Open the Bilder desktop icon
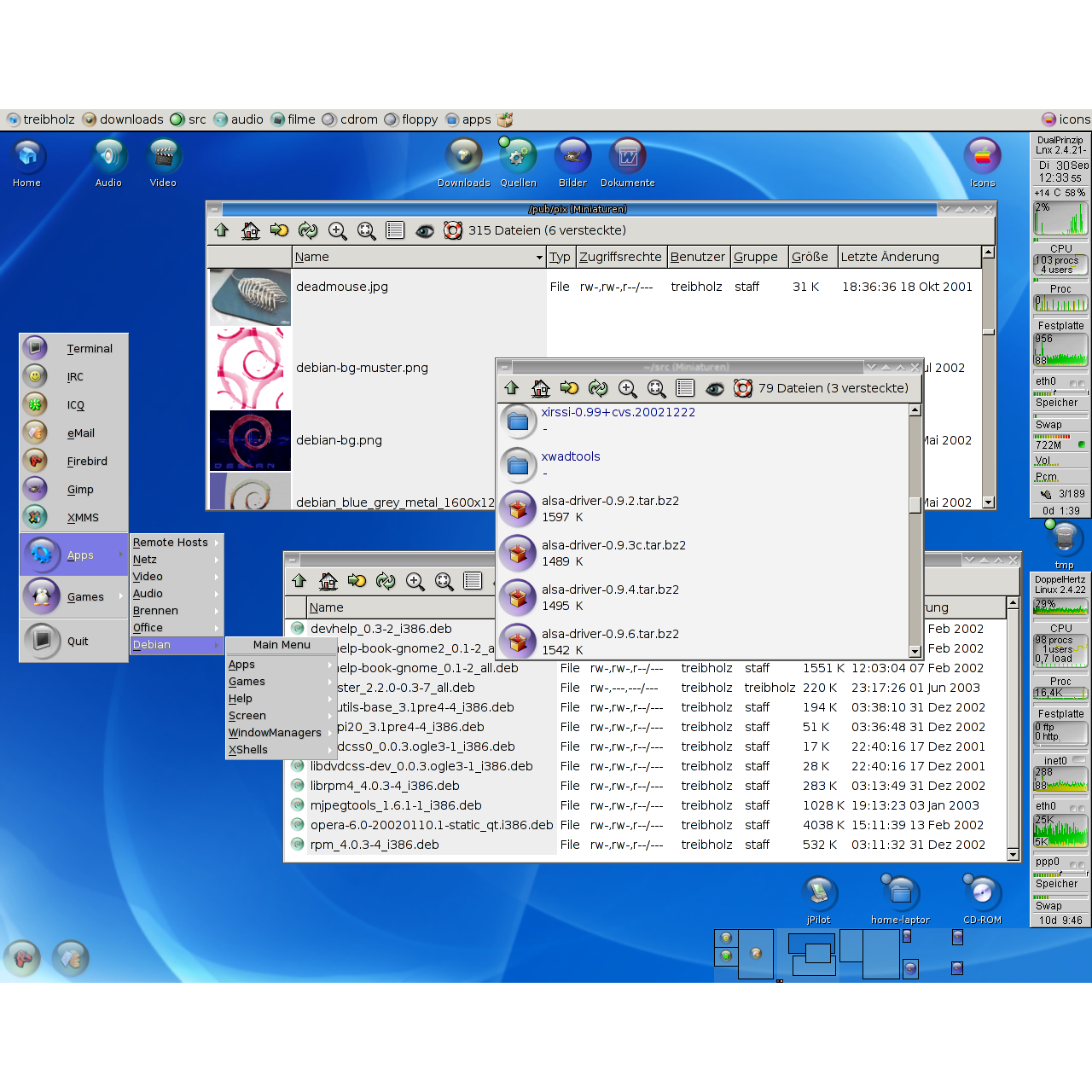The image size is (1092, 1092). pos(572,157)
